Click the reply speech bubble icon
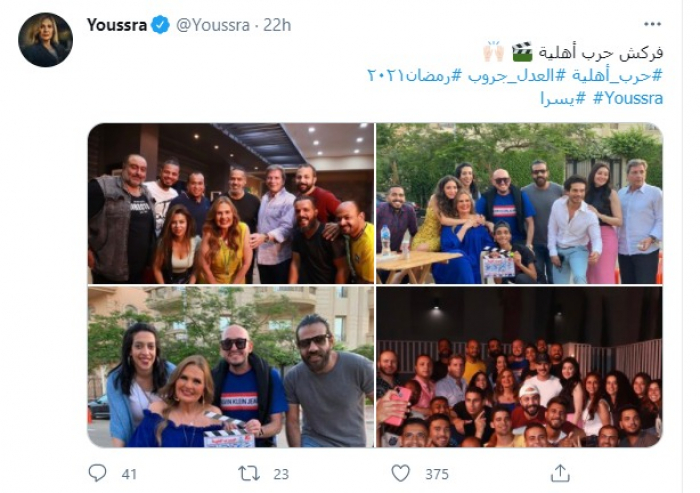 click(97, 473)
